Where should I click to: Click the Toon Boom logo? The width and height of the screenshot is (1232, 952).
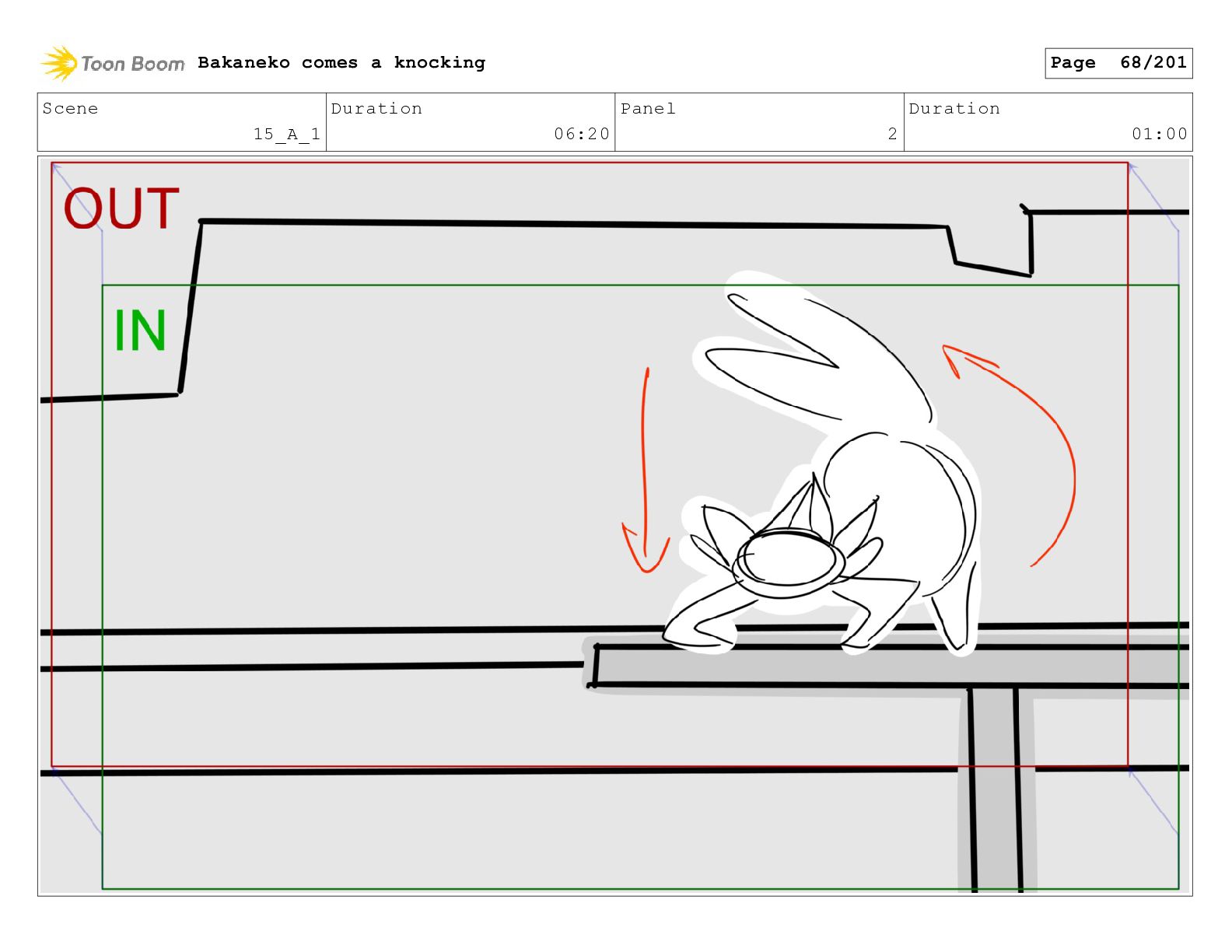coord(113,63)
